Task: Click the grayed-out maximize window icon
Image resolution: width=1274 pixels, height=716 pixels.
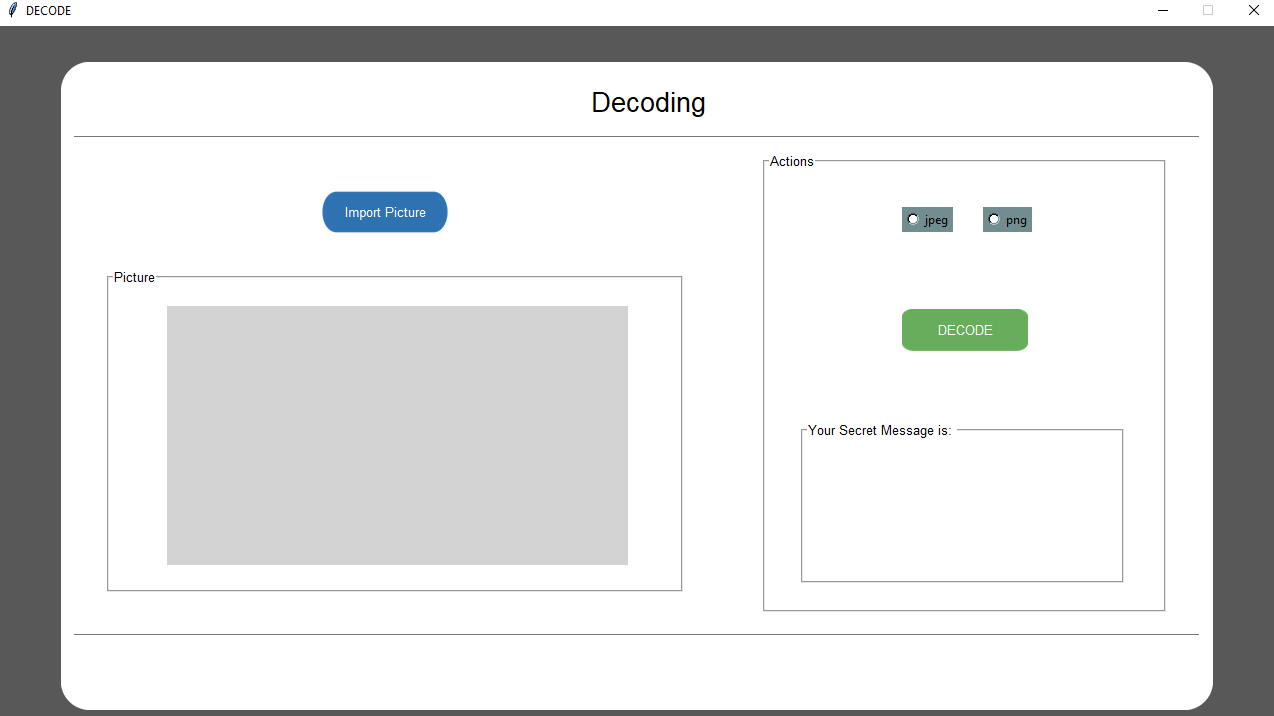Action: click(x=1208, y=10)
